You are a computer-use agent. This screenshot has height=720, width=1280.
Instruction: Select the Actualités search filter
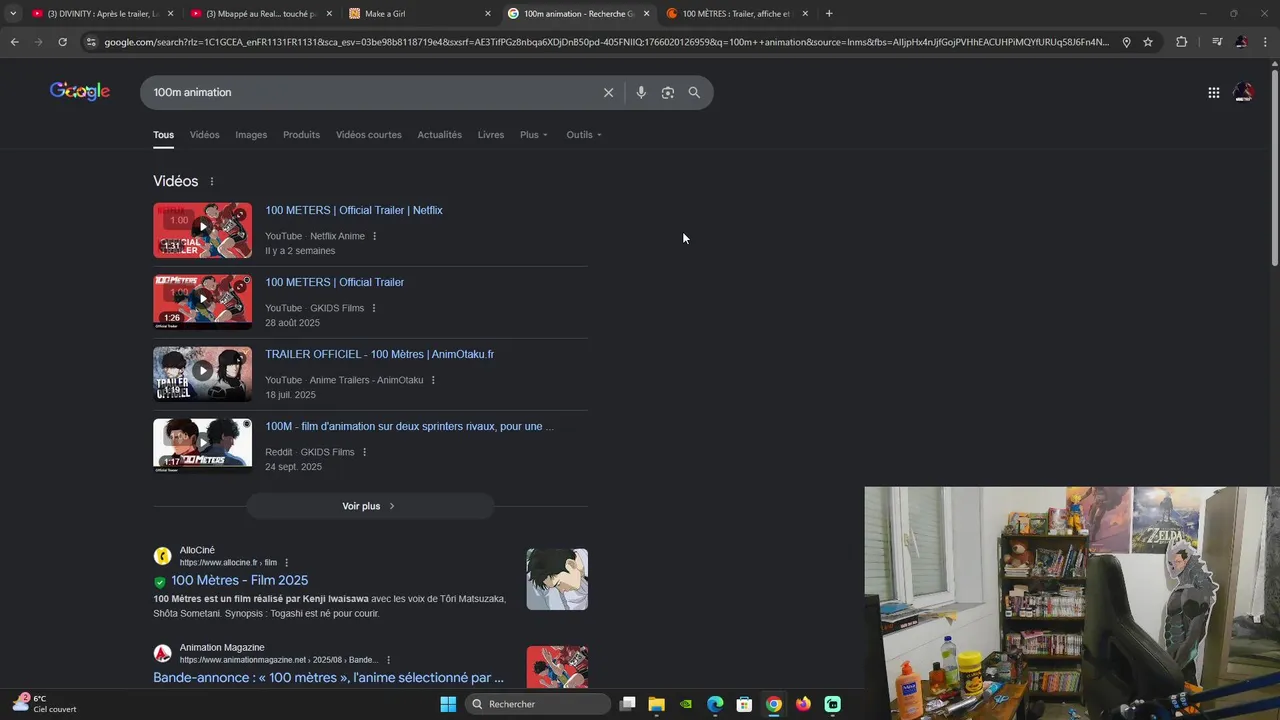(x=440, y=135)
